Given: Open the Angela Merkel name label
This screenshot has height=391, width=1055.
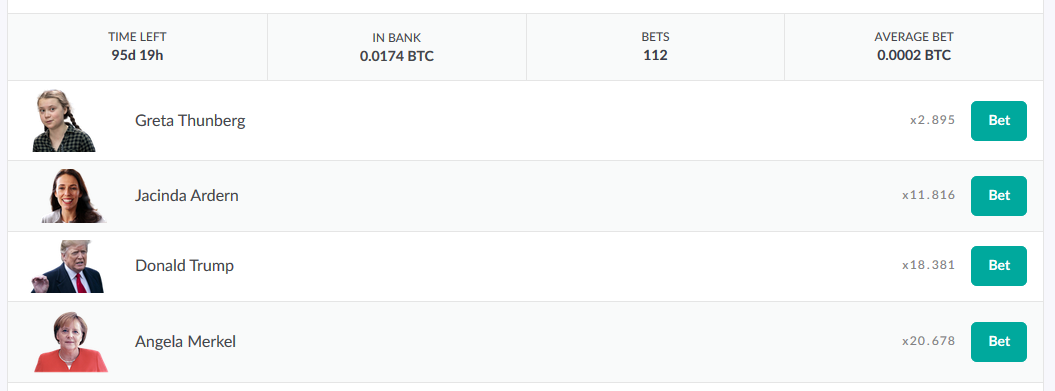Looking at the screenshot, I should point(185,342).
